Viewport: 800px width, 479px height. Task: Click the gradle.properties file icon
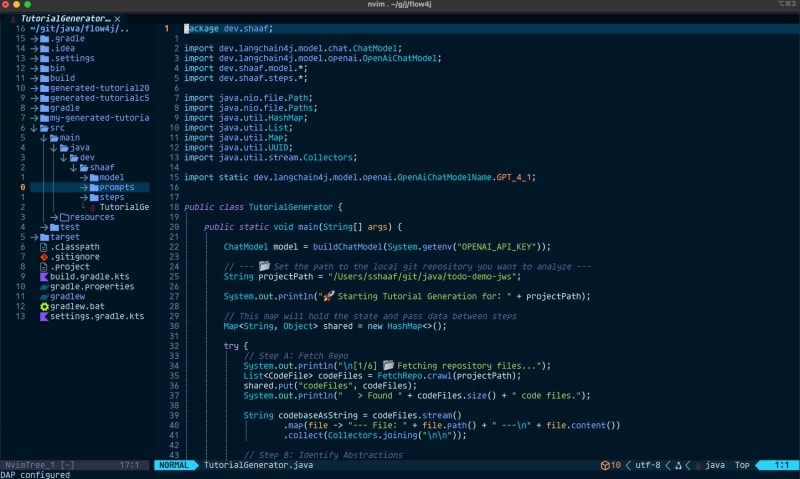click(x=44, y=286)
